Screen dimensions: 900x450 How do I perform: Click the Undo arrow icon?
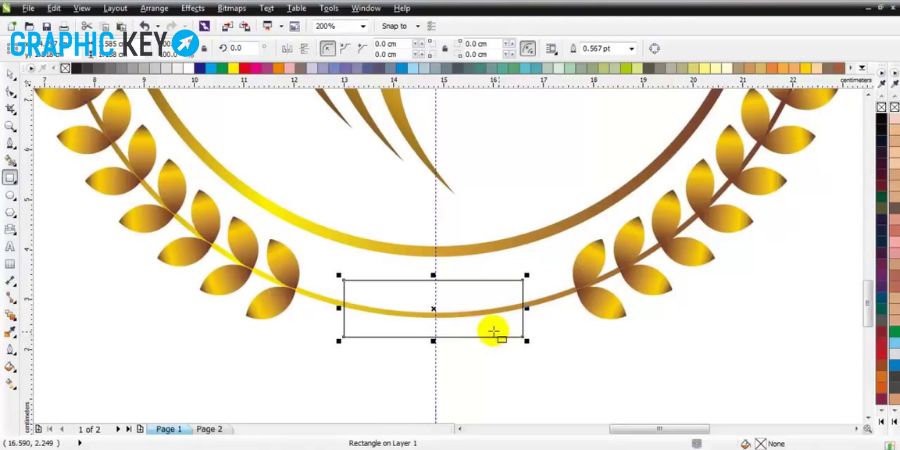(x=145, y=26)
